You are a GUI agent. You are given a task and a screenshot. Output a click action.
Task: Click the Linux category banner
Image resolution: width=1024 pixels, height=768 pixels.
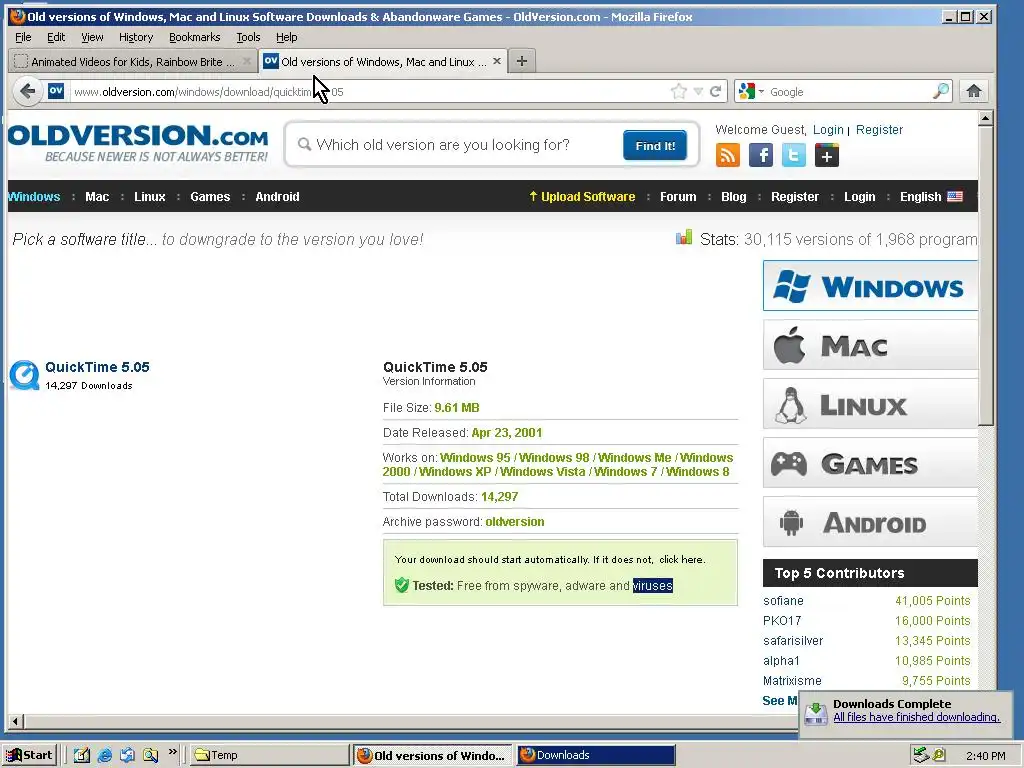click(870, 404)
